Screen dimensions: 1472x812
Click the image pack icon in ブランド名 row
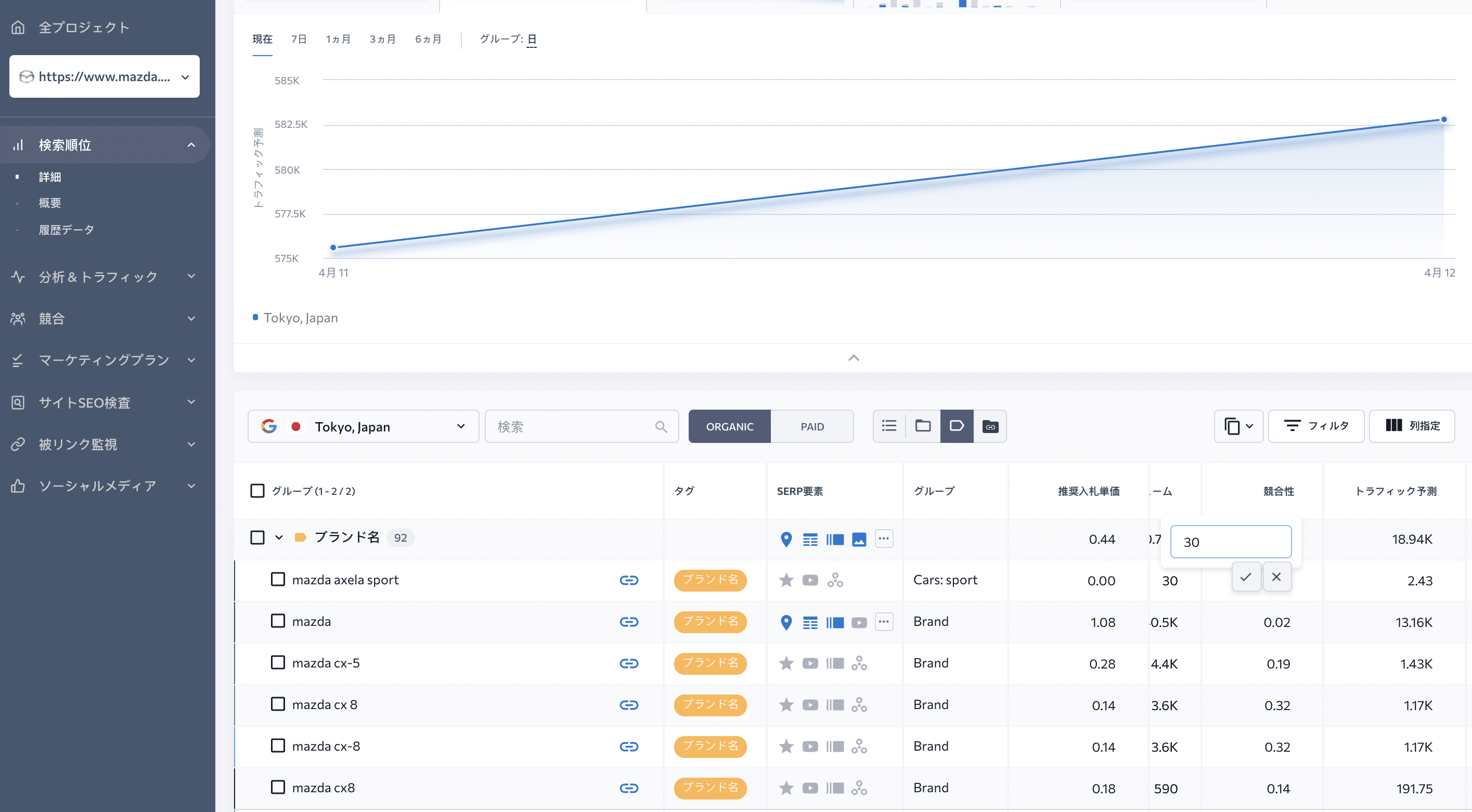(x=859, y=539)
